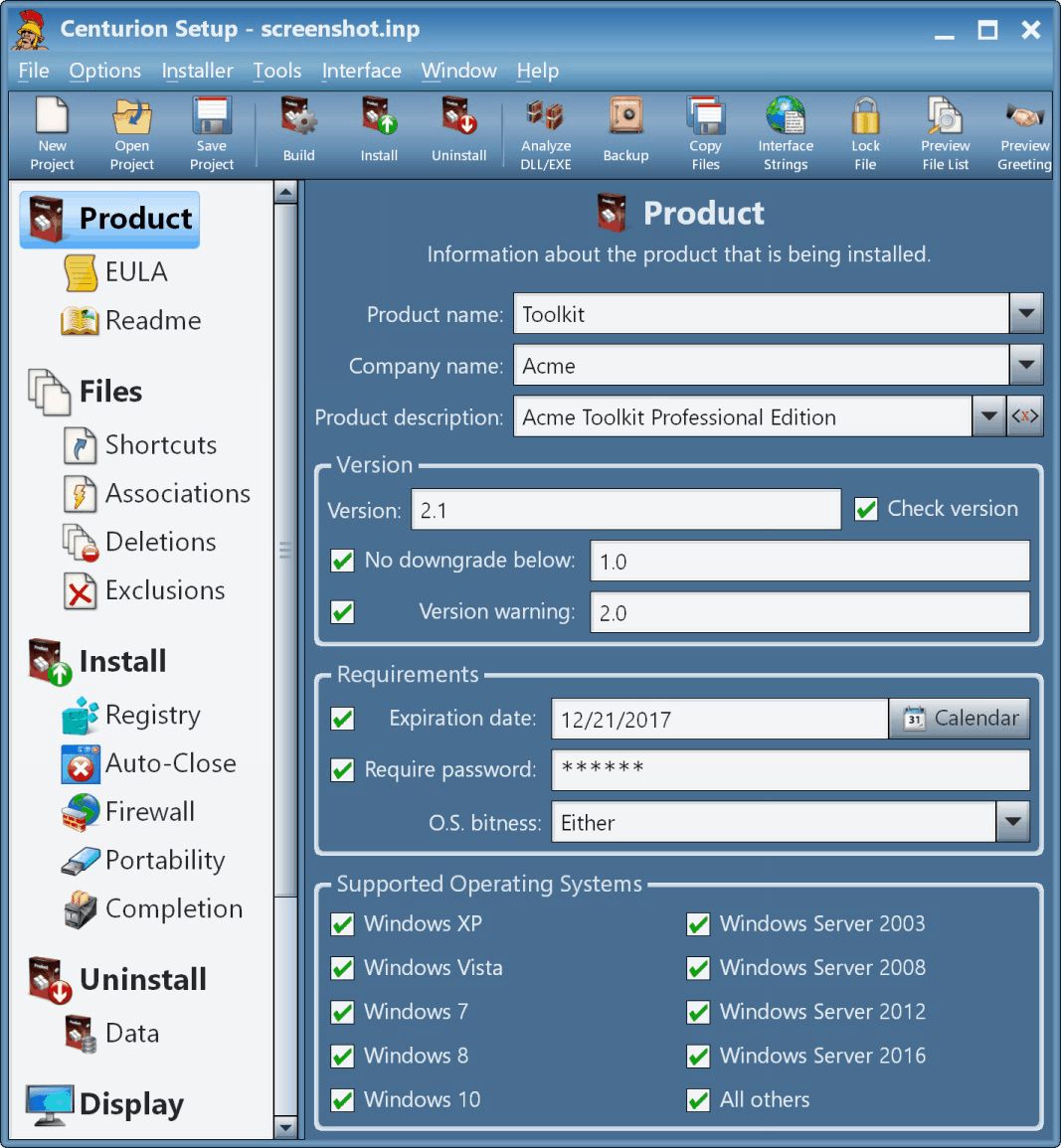Expand the Company name dropdown list

tap(1026, 366)
